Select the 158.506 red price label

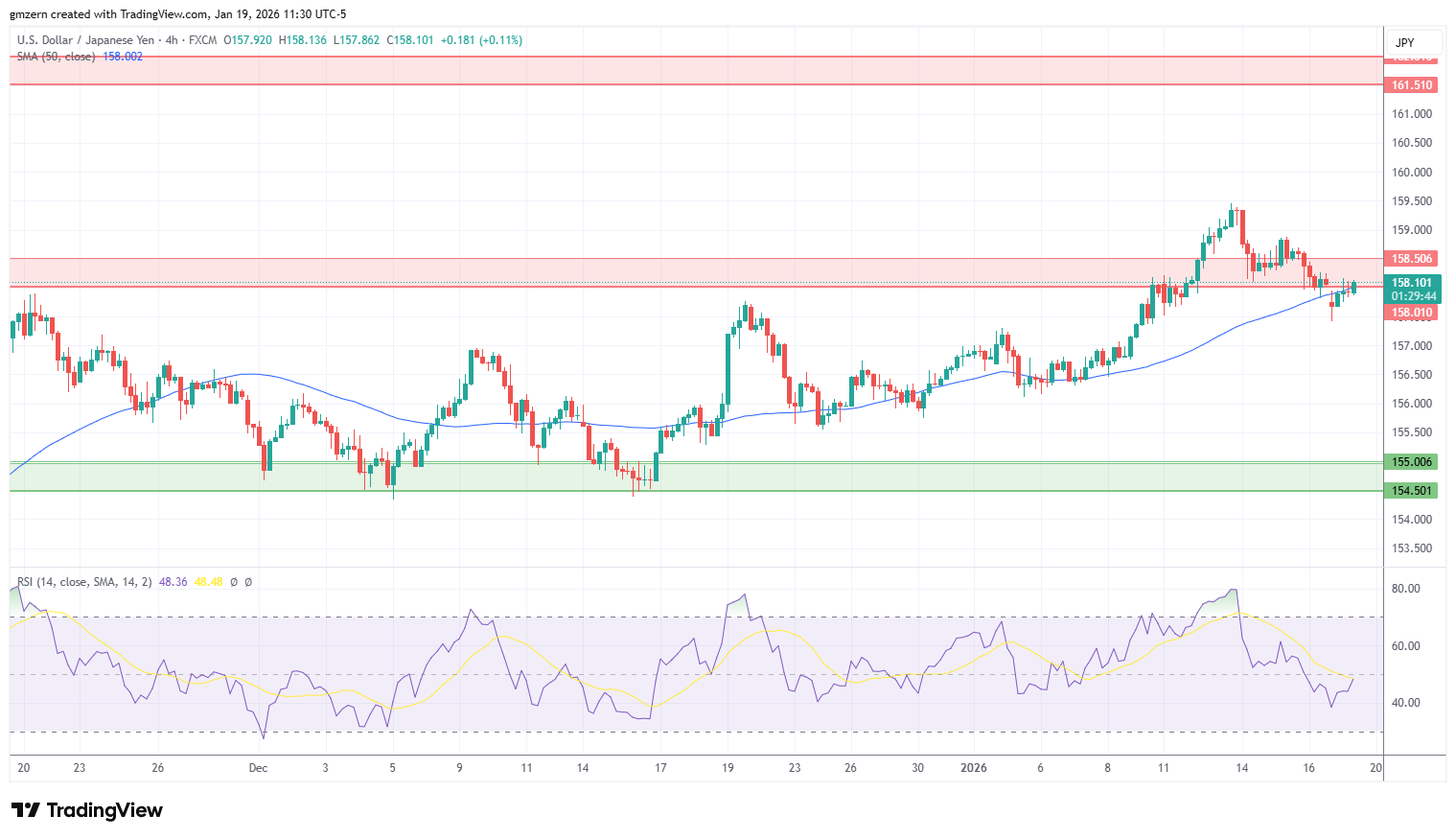pos(1412,259)
